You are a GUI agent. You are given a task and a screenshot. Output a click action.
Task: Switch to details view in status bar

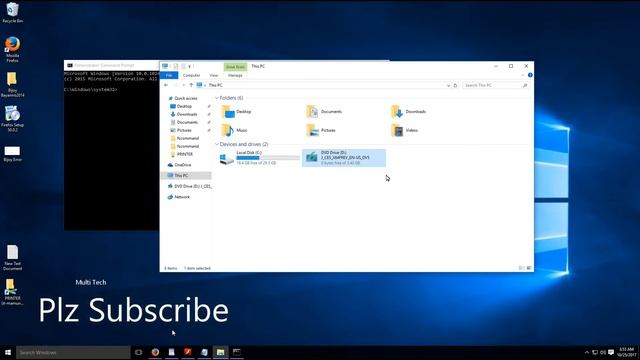(x=521, y=268)
